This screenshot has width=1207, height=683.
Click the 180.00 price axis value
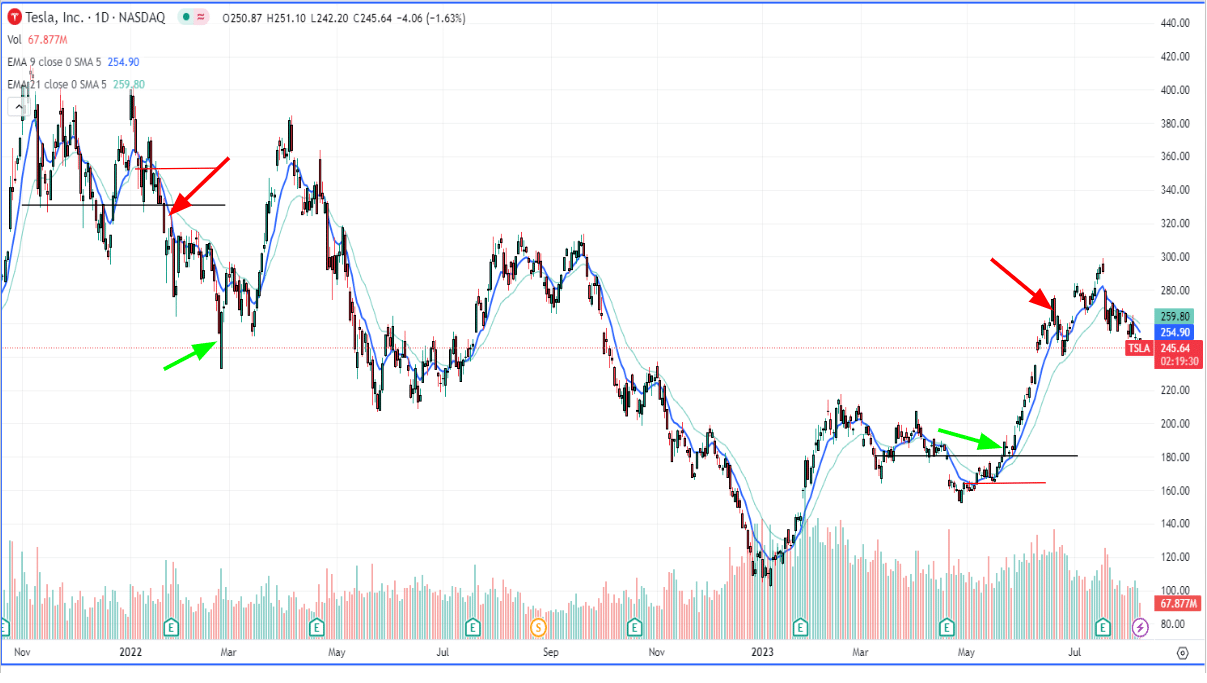tap(1176, 457)
